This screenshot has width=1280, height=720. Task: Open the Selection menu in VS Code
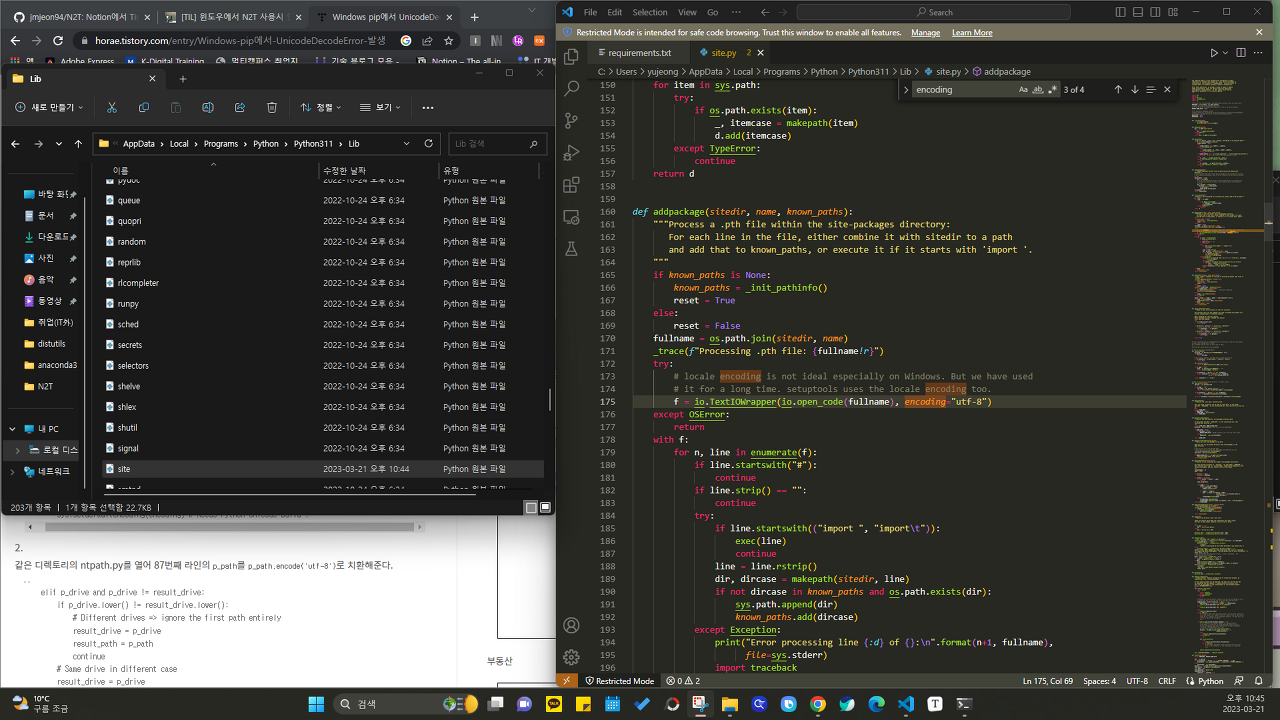point(650,12)
